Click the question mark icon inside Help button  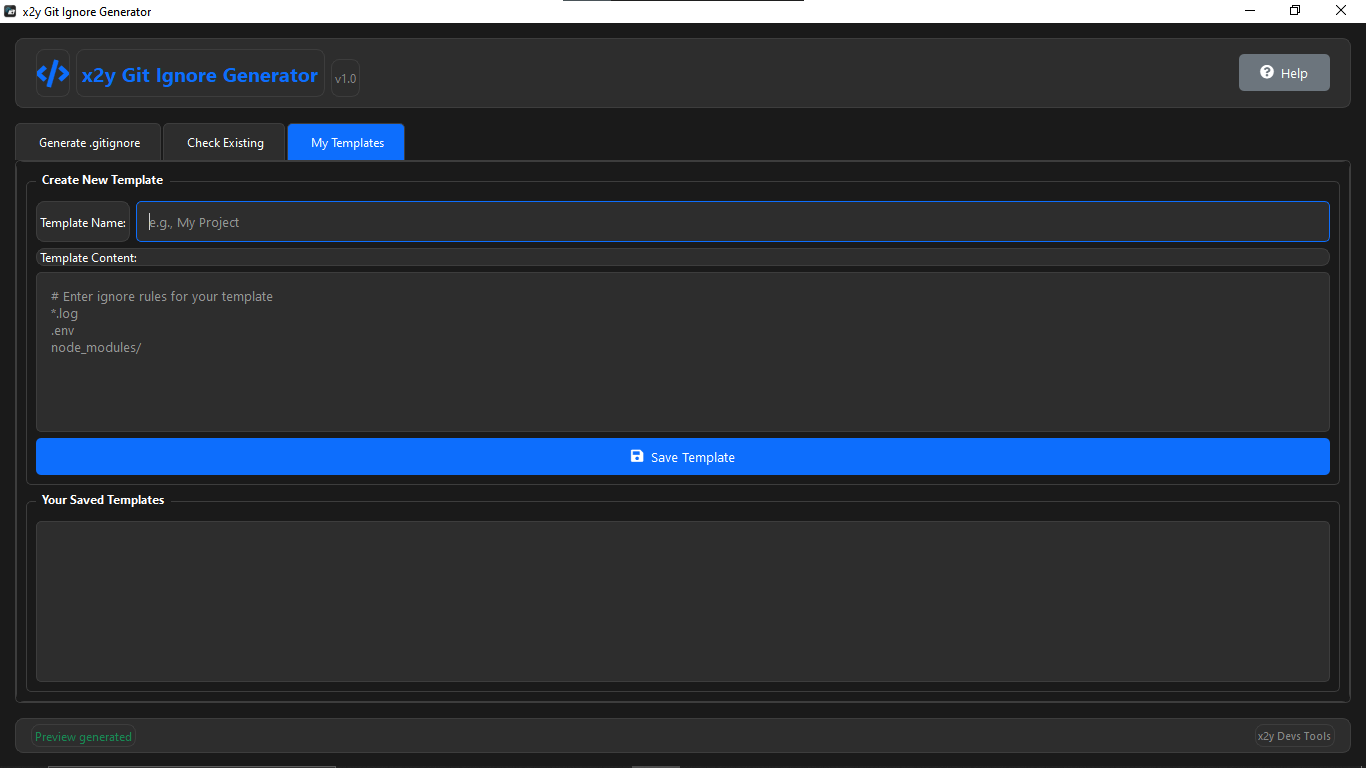(1268, 72)
